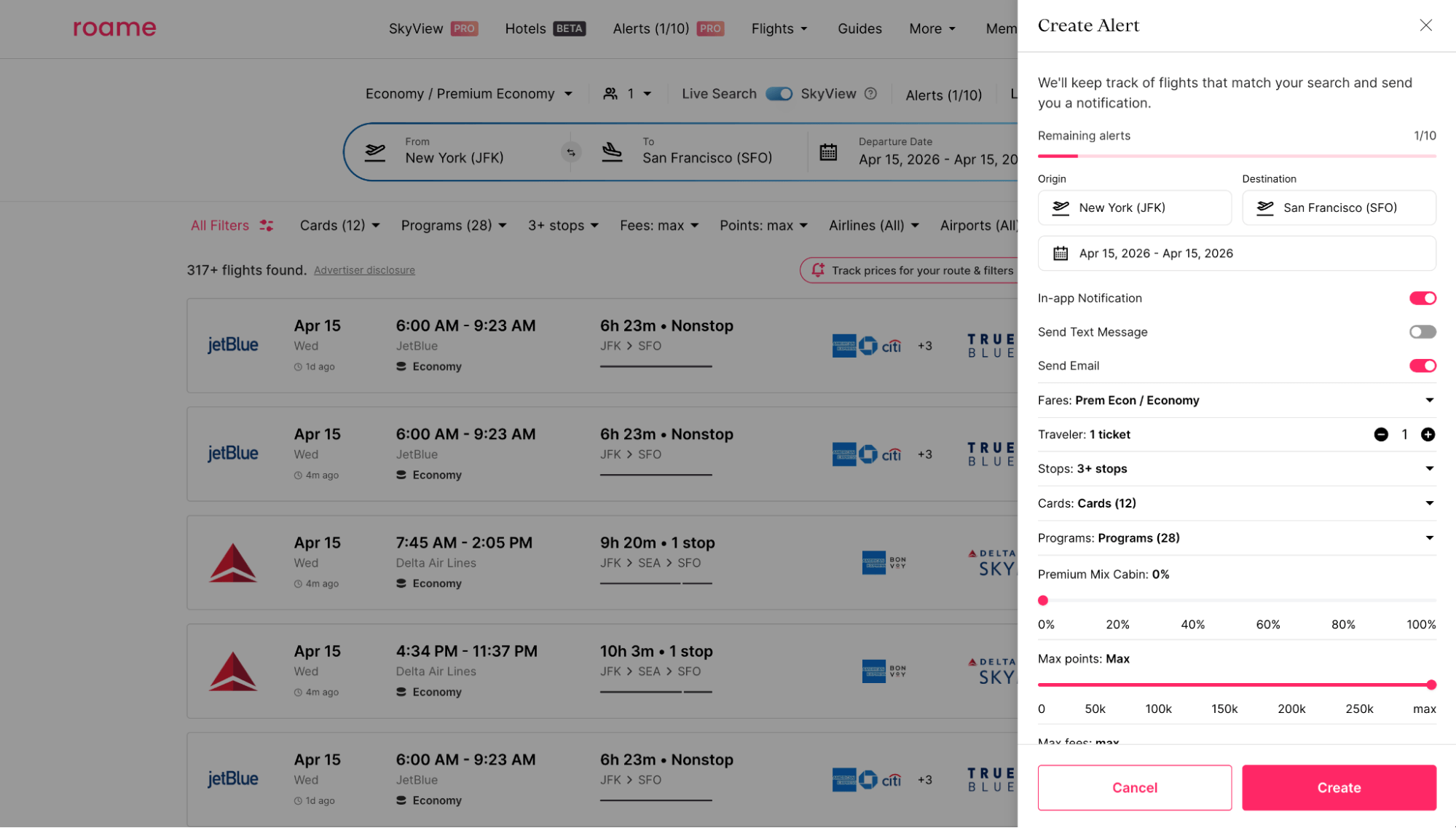Click the Max points slider handle

(x=1431, y=685)
